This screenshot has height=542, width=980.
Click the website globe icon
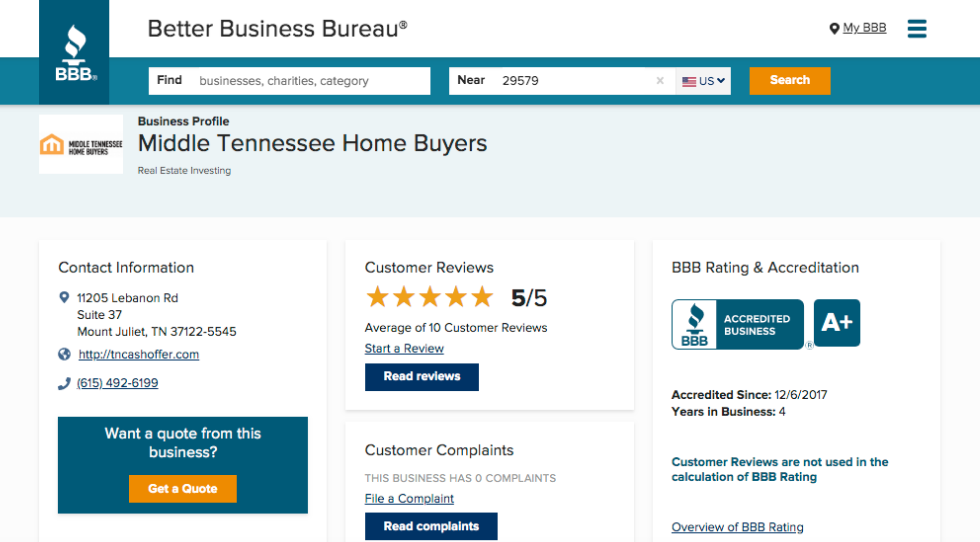(64, 354)
